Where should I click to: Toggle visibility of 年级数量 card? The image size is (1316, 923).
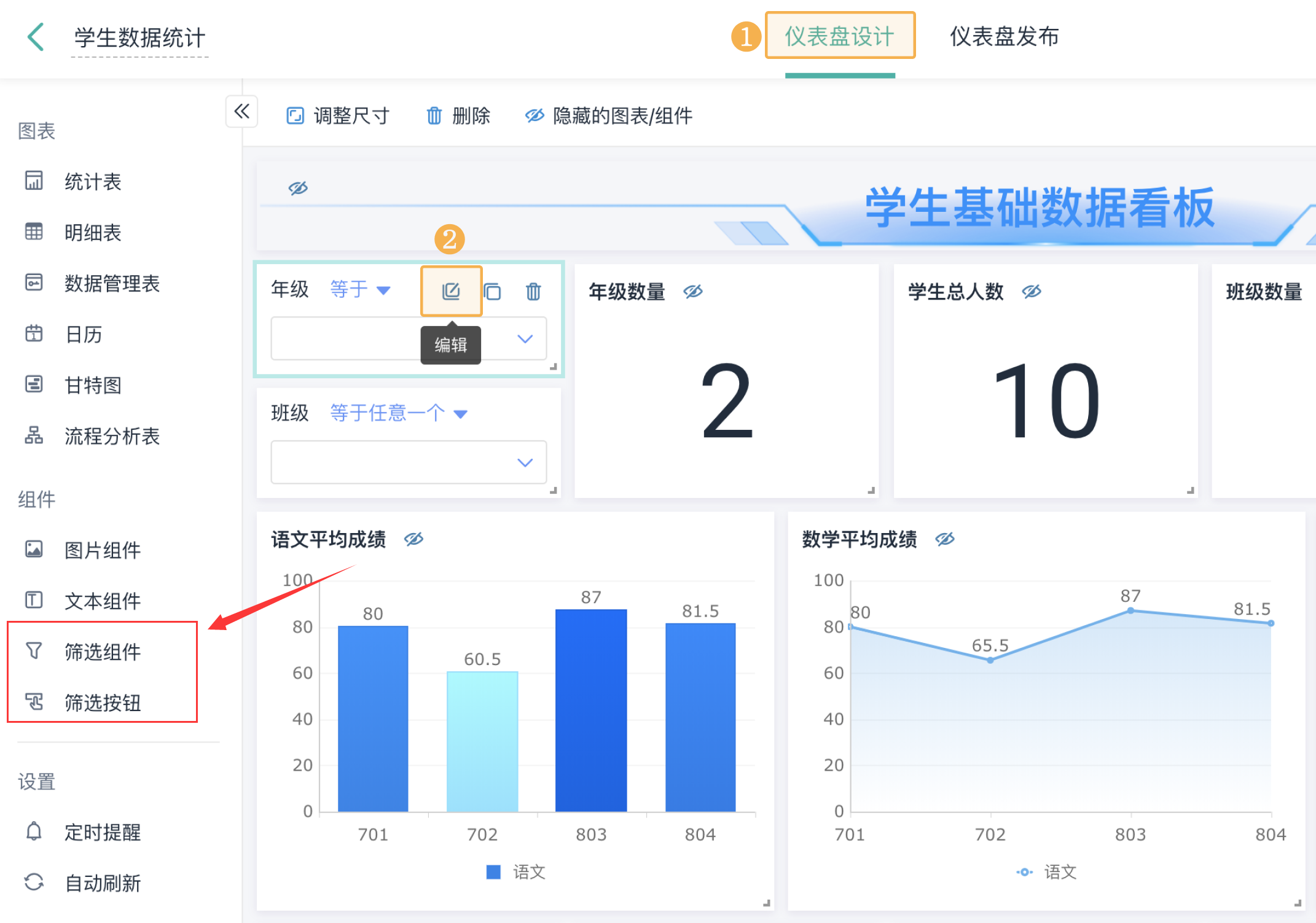[693, 292]
